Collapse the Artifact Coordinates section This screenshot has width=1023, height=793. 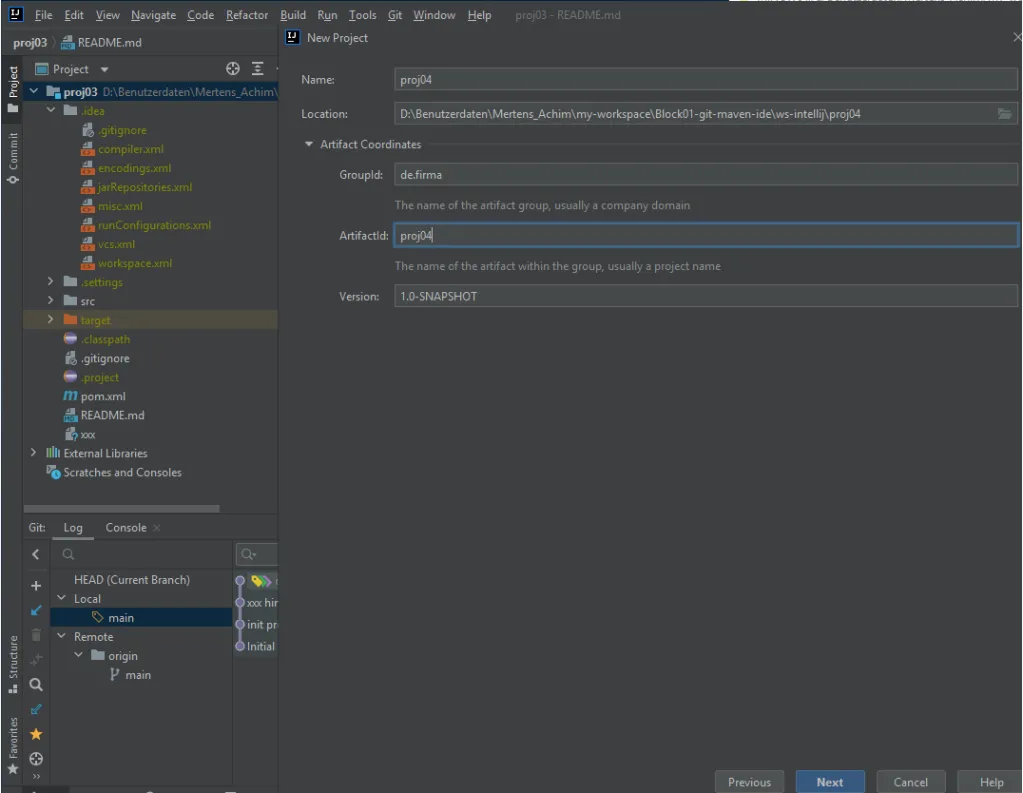click(309, 144)
